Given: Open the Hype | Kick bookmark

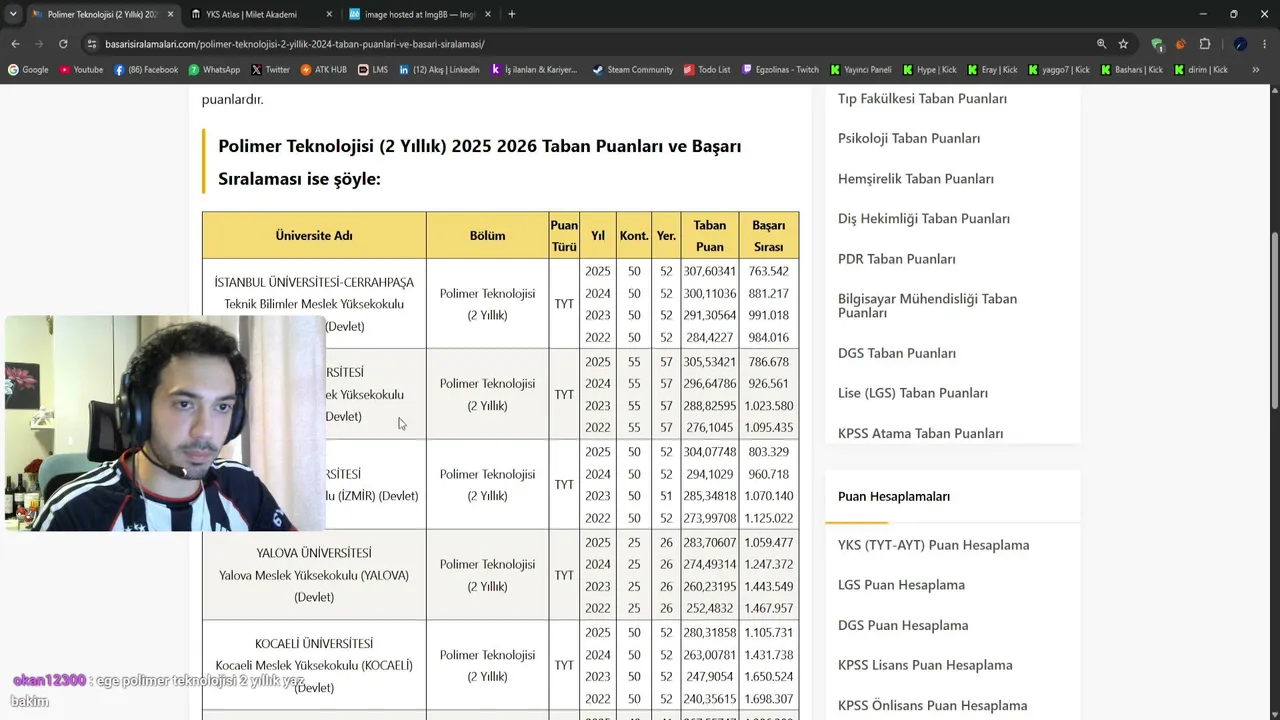Looking at the screenshot, I should click(x=929, y=70).
